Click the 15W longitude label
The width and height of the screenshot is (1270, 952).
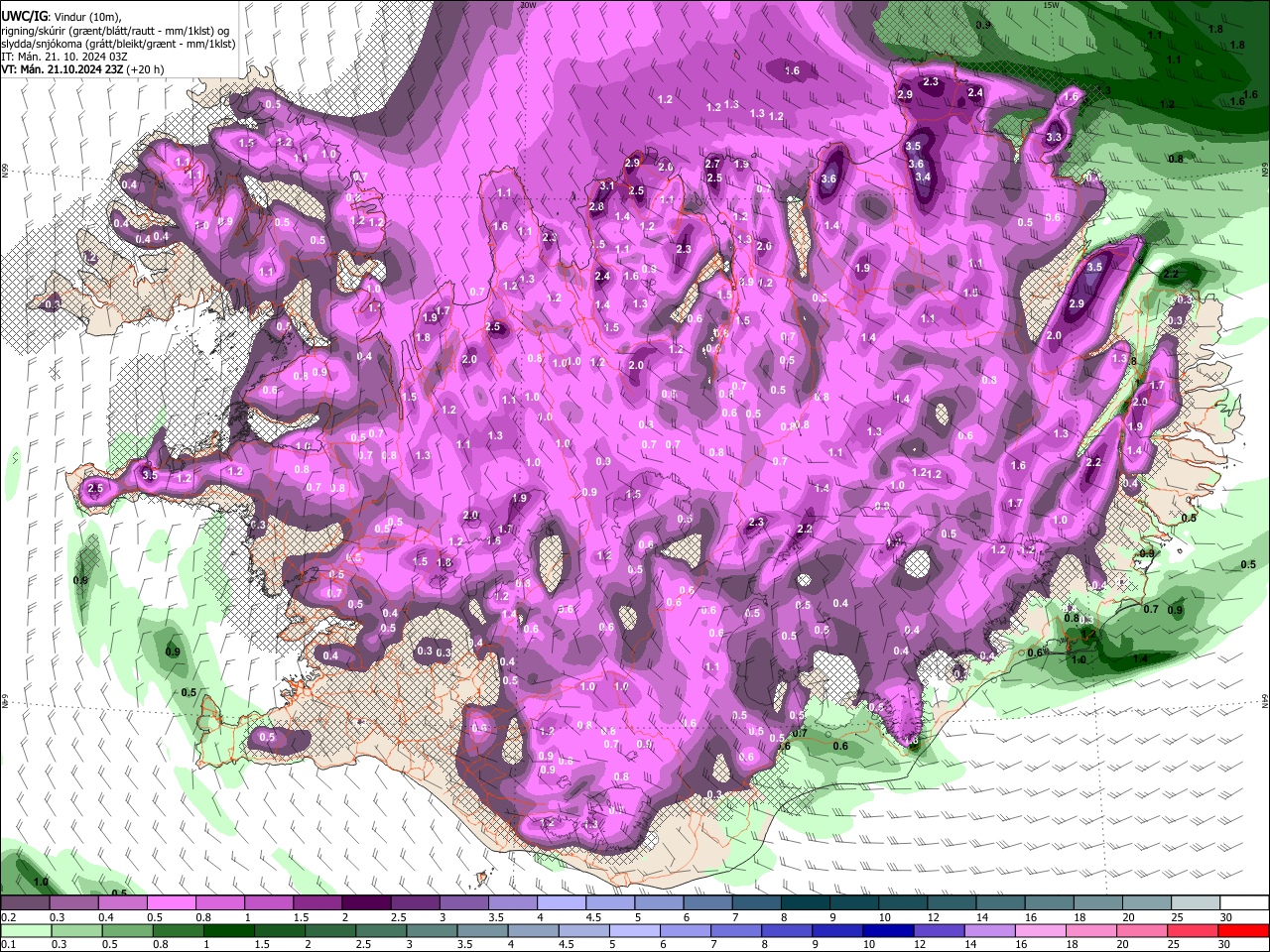(1051, 5)
